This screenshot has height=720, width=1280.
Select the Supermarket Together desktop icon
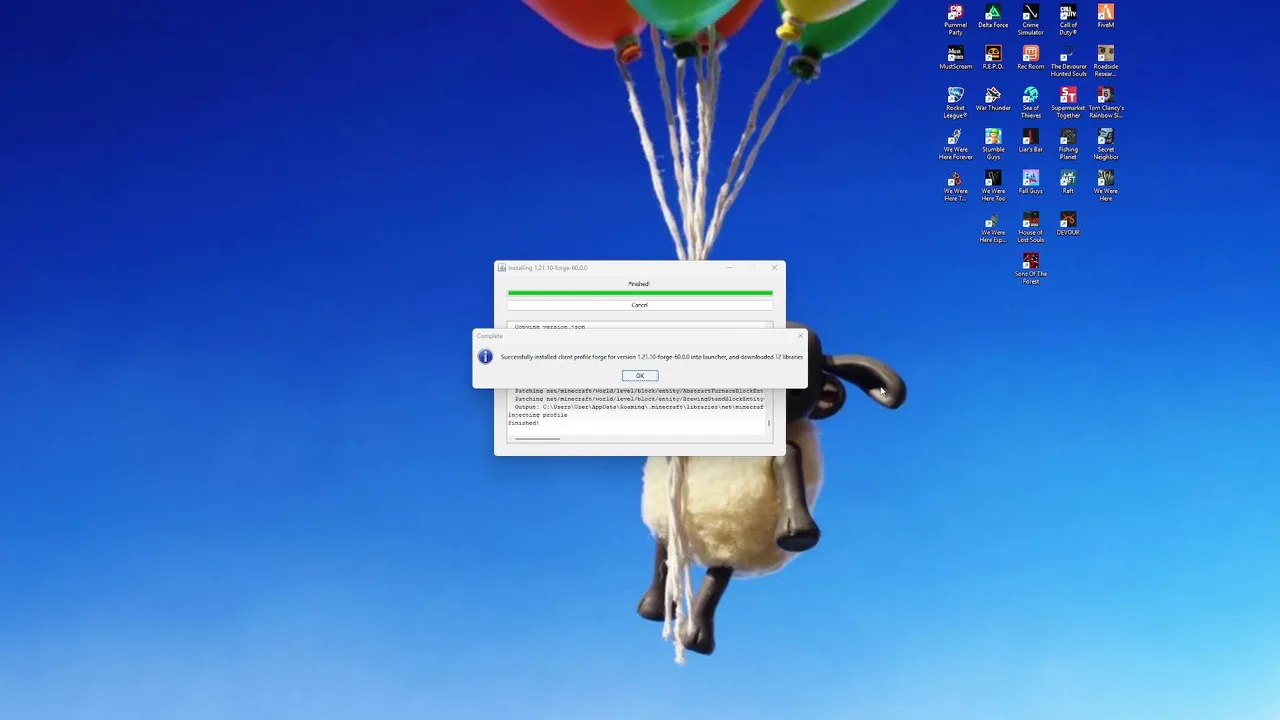1068,103
